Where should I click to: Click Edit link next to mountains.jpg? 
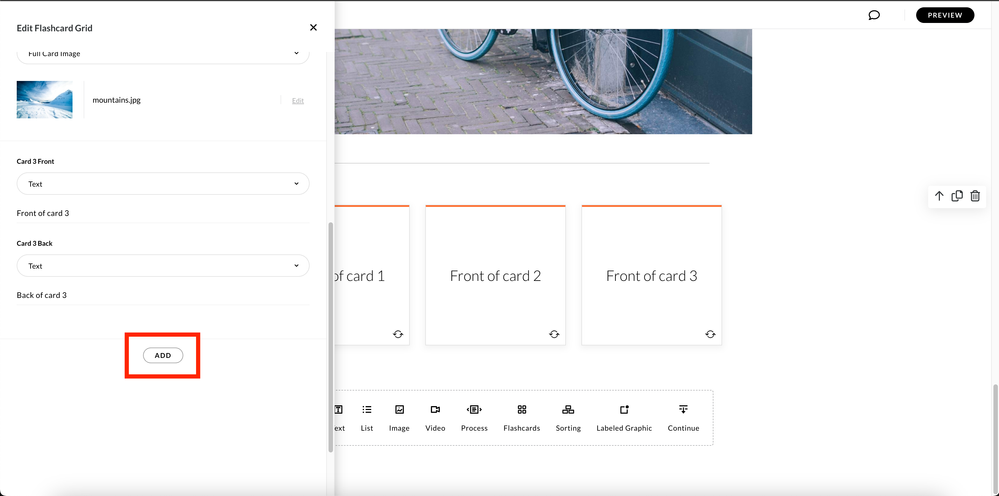pyautogui.click(x=297, y=101)
